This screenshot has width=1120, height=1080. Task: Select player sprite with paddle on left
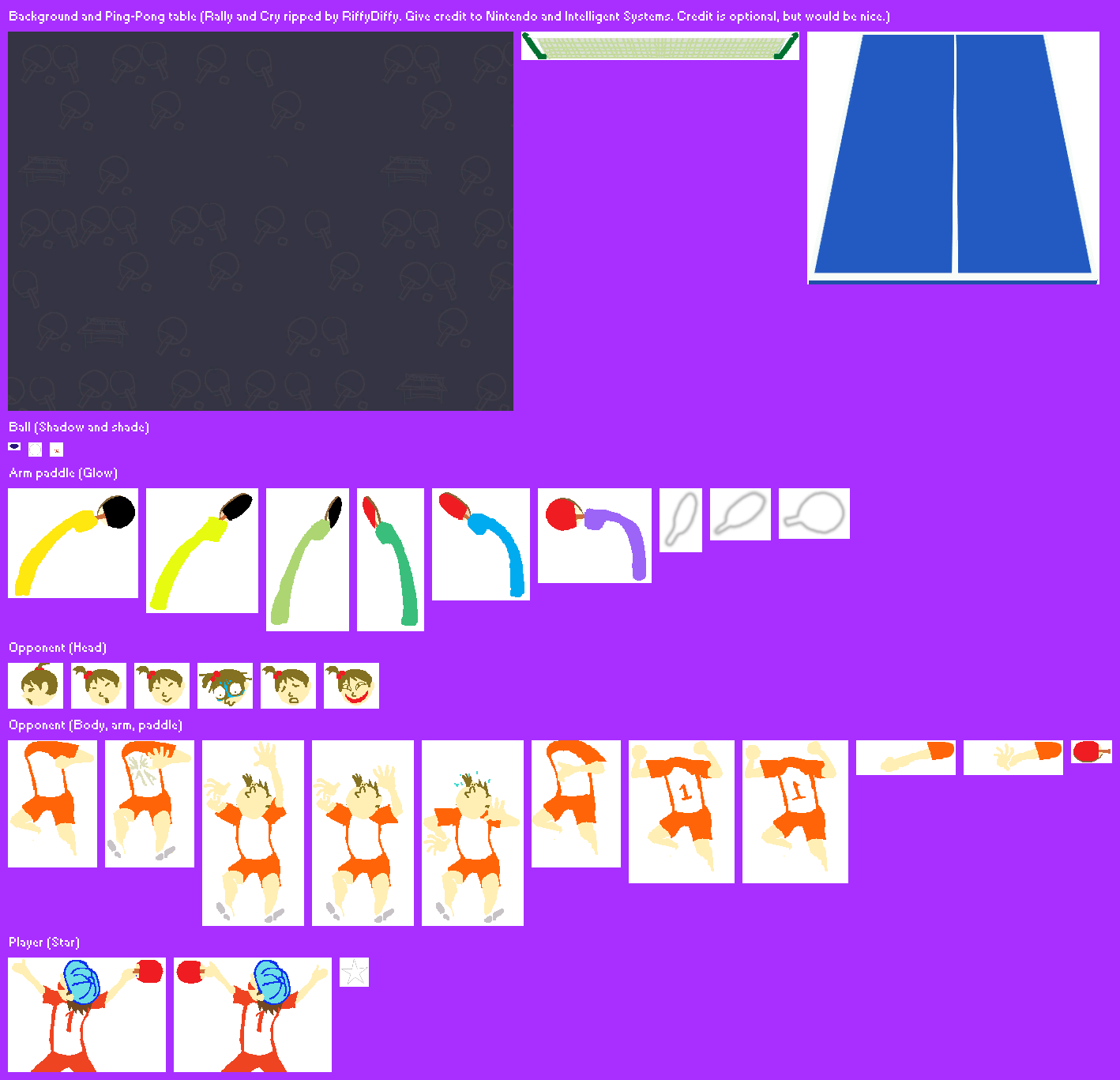(253, 1014)
